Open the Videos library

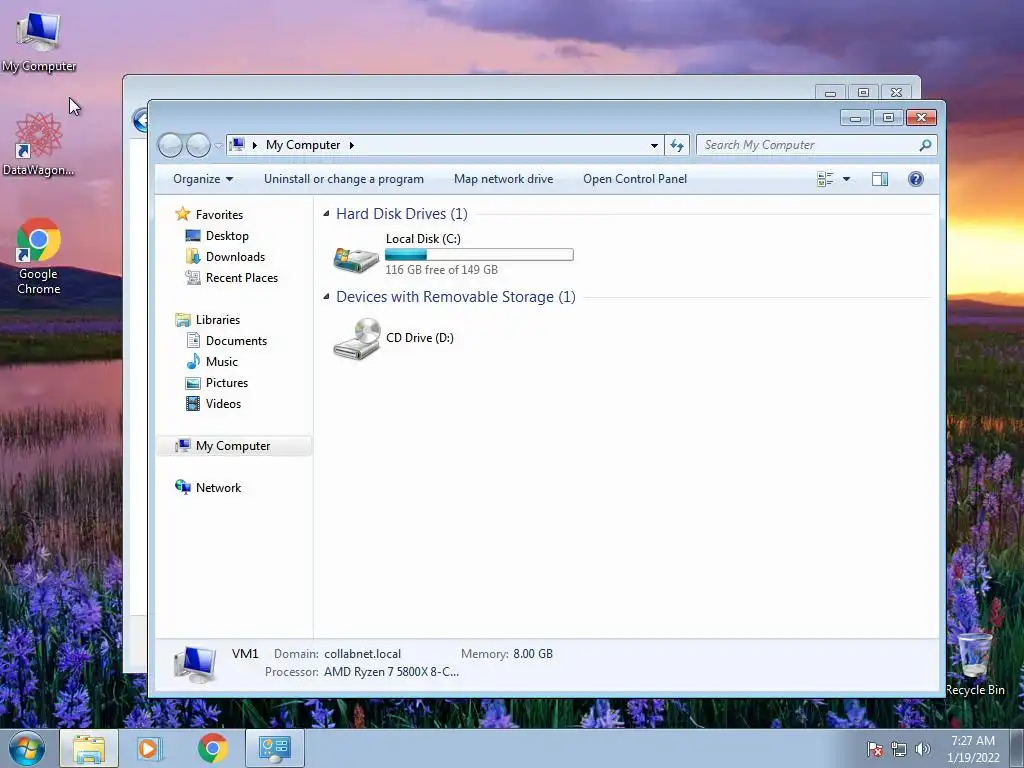tap(214, 404)
